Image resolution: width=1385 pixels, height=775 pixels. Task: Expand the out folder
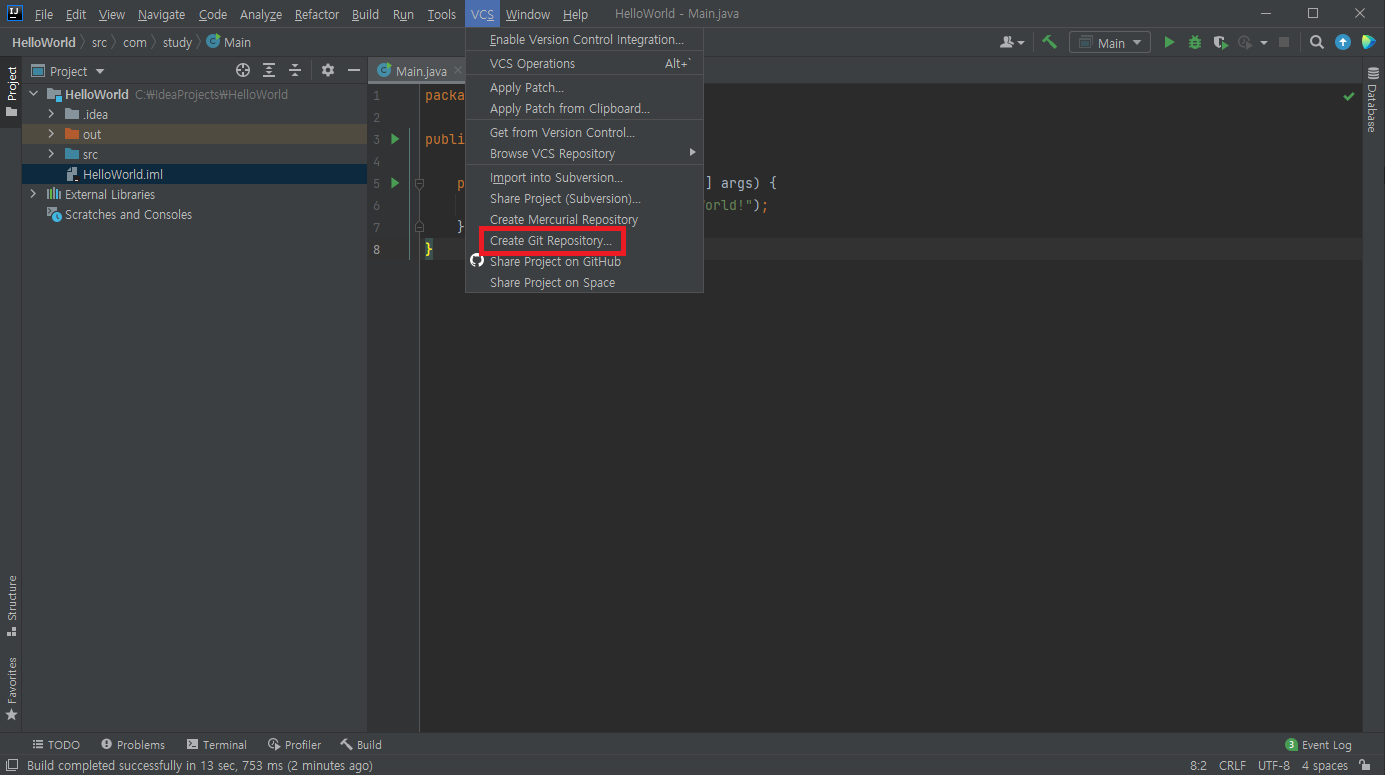pyautogui.click(x=51, y=134)
